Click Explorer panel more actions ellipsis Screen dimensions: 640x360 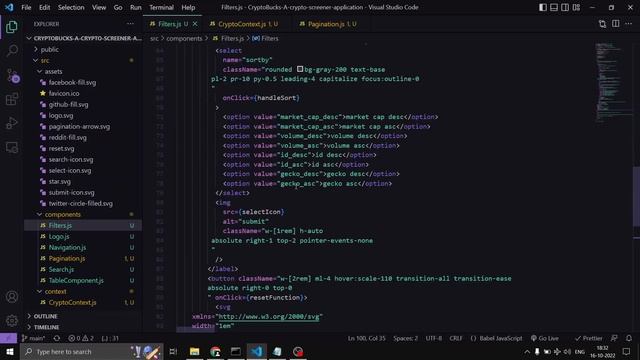(x=130, y=24)
